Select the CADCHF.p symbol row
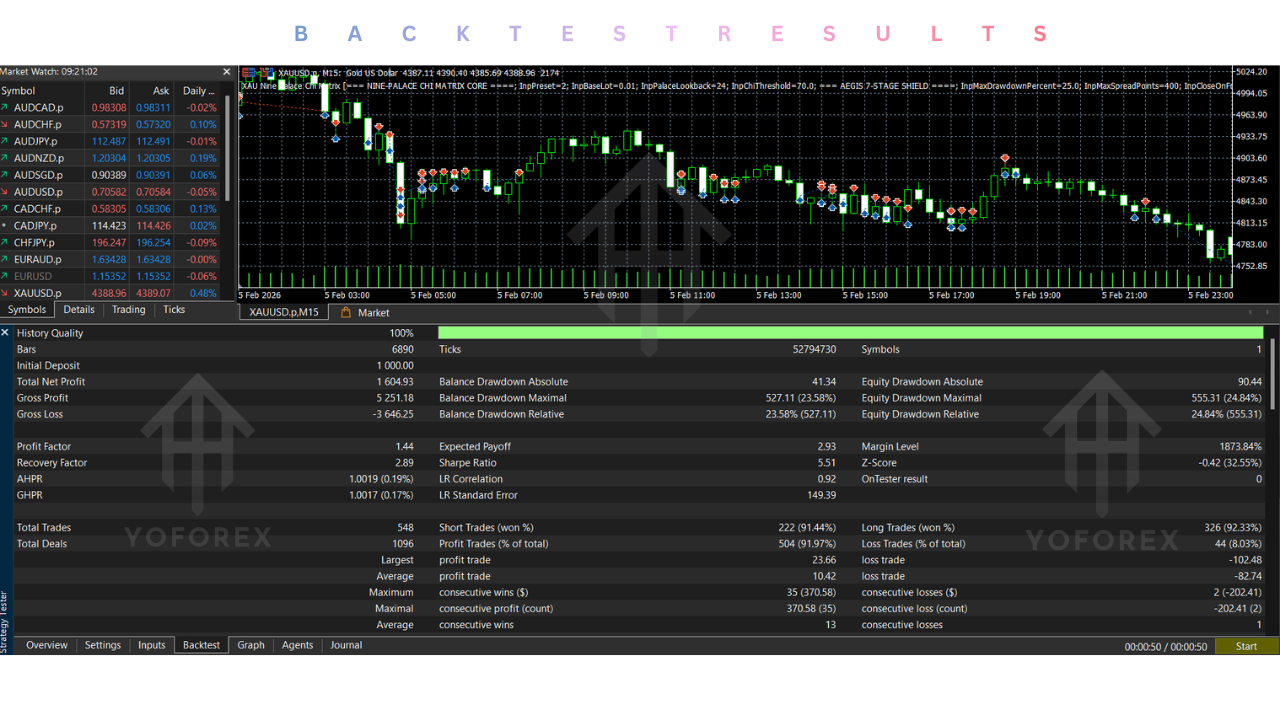This screenshot has width=1280, height=720. coord(112,209)
